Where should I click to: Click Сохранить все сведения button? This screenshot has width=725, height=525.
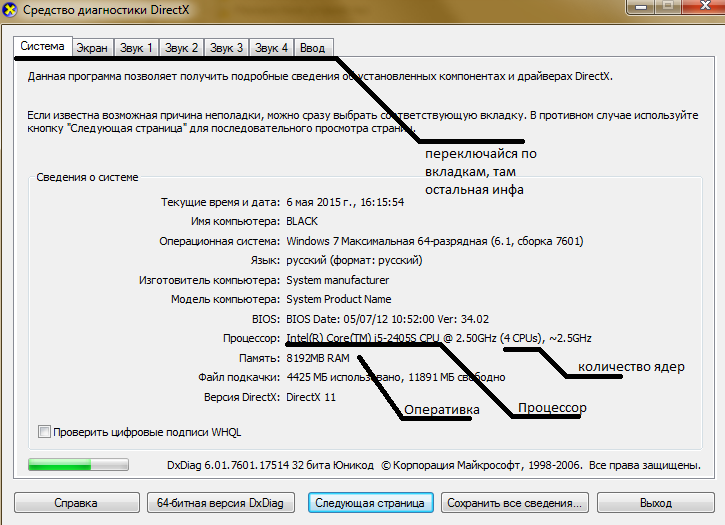coord(515,503)
